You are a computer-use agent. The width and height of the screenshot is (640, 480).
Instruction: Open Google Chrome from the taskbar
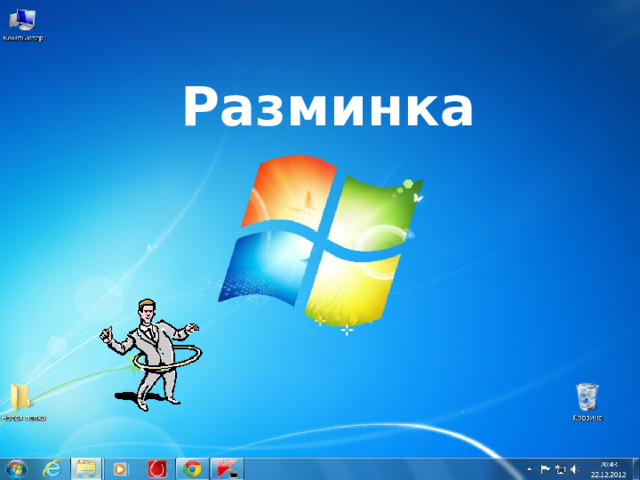pyautogui.click(x=192, y=469)
